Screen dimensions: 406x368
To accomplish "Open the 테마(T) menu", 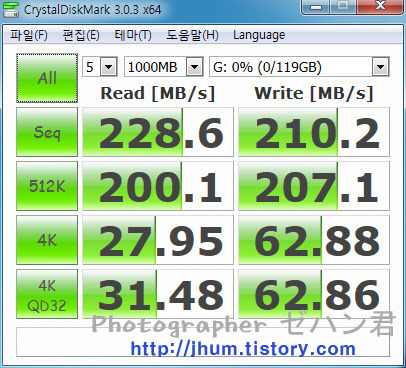I will point(133,35).
